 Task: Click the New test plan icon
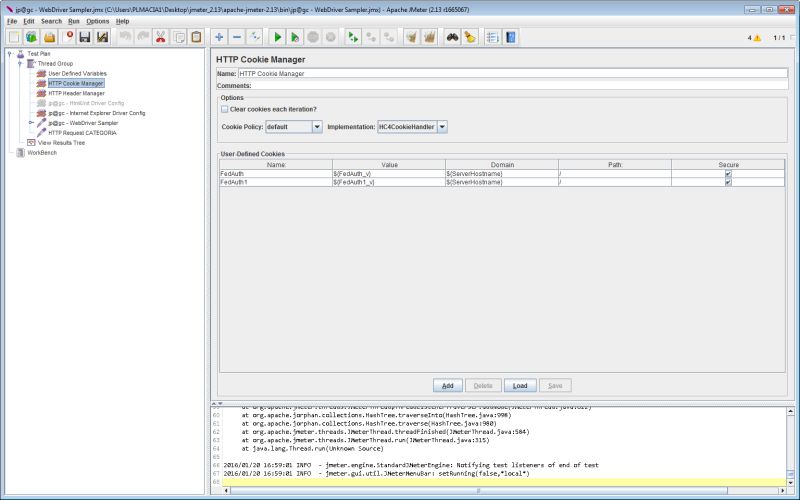point(14,37)
